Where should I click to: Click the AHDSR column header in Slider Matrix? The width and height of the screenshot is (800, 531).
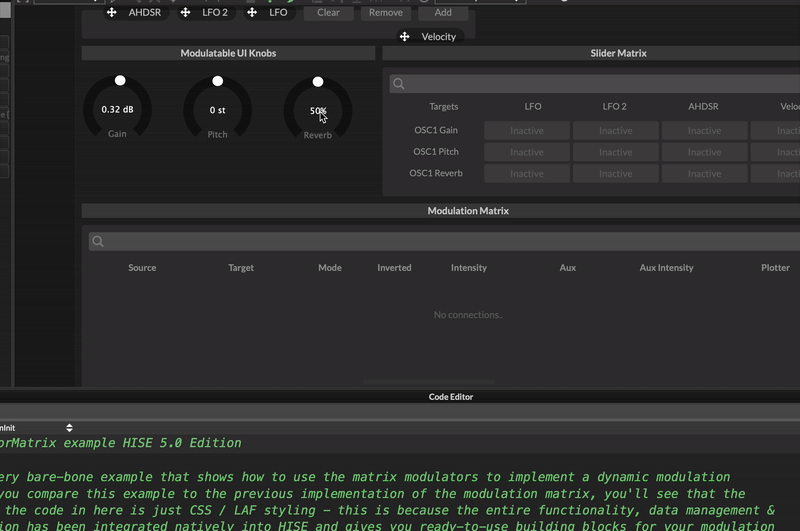tap(703, 107)
